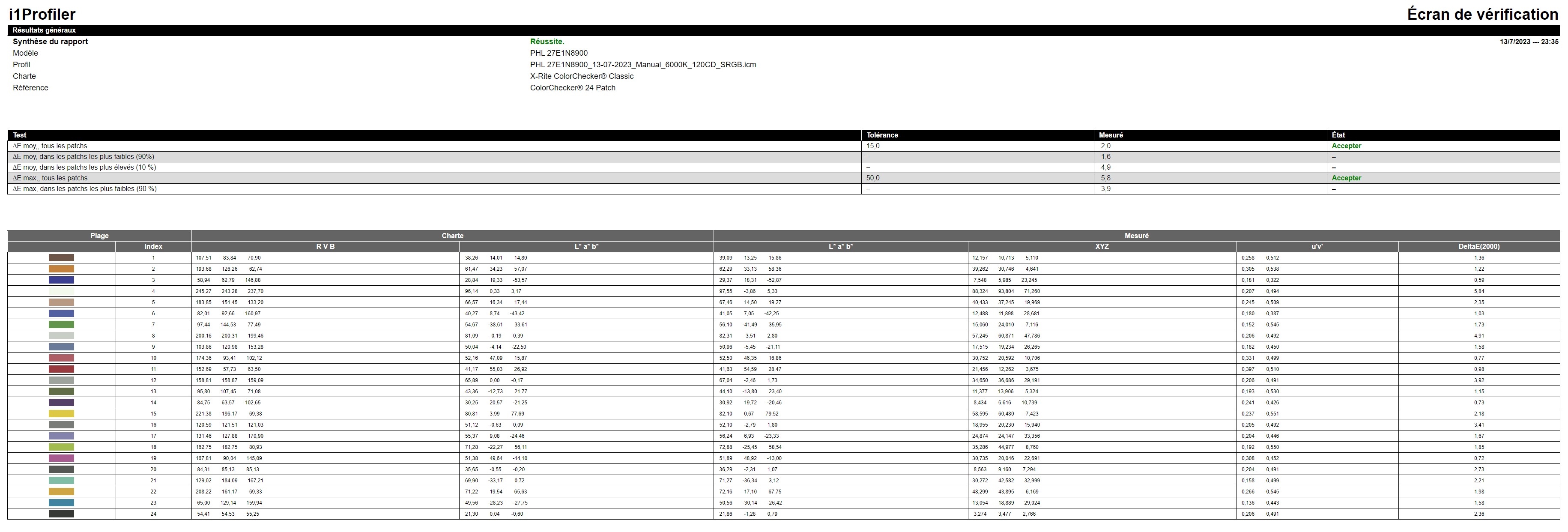Click DeltaE value 5,84 for patch 4
Image resolution: width=1568 pixels, height=532 pixels.
click(x=1478, y=291)
